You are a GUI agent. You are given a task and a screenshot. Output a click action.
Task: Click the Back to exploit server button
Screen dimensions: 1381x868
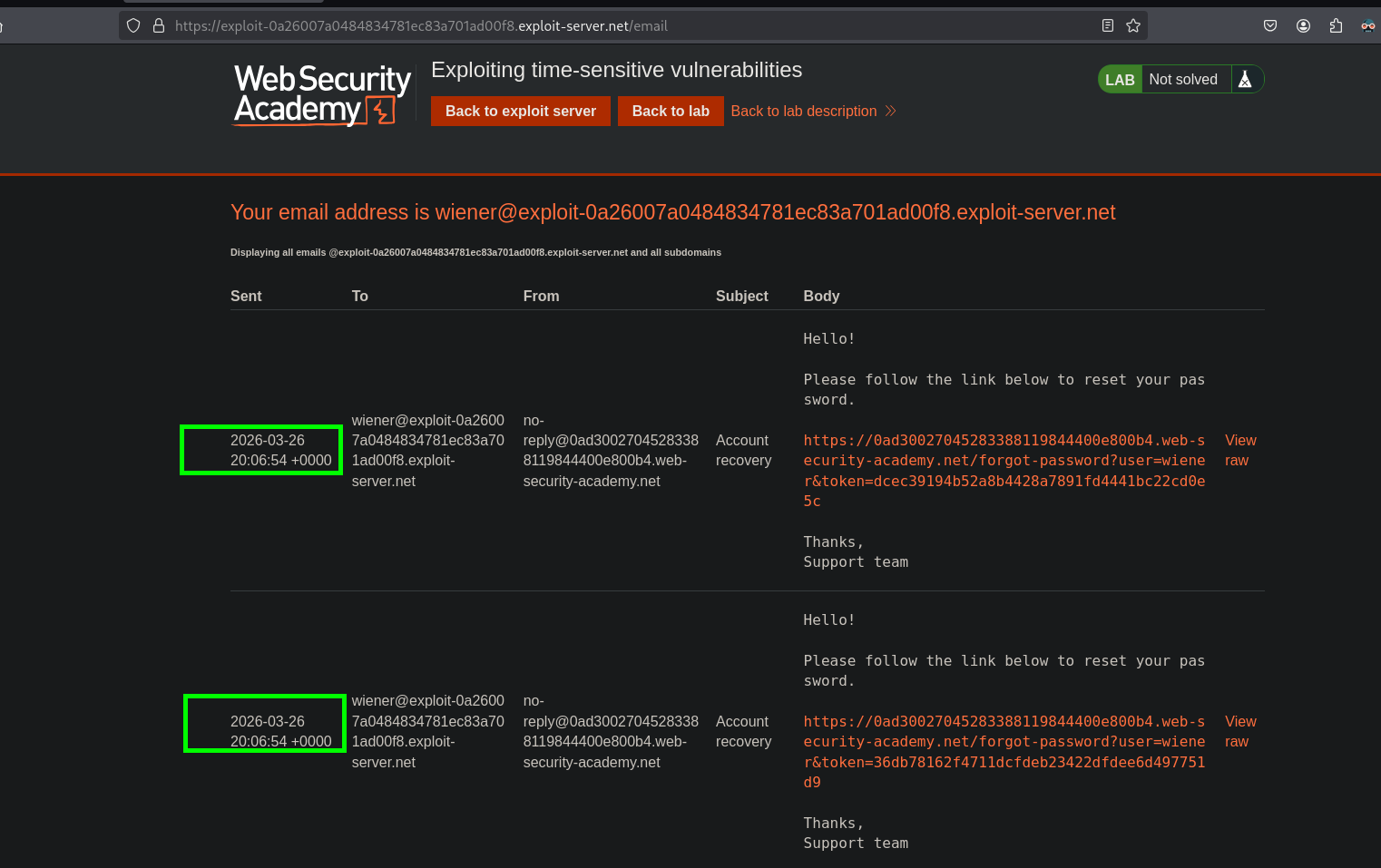(x=520, y=111)
